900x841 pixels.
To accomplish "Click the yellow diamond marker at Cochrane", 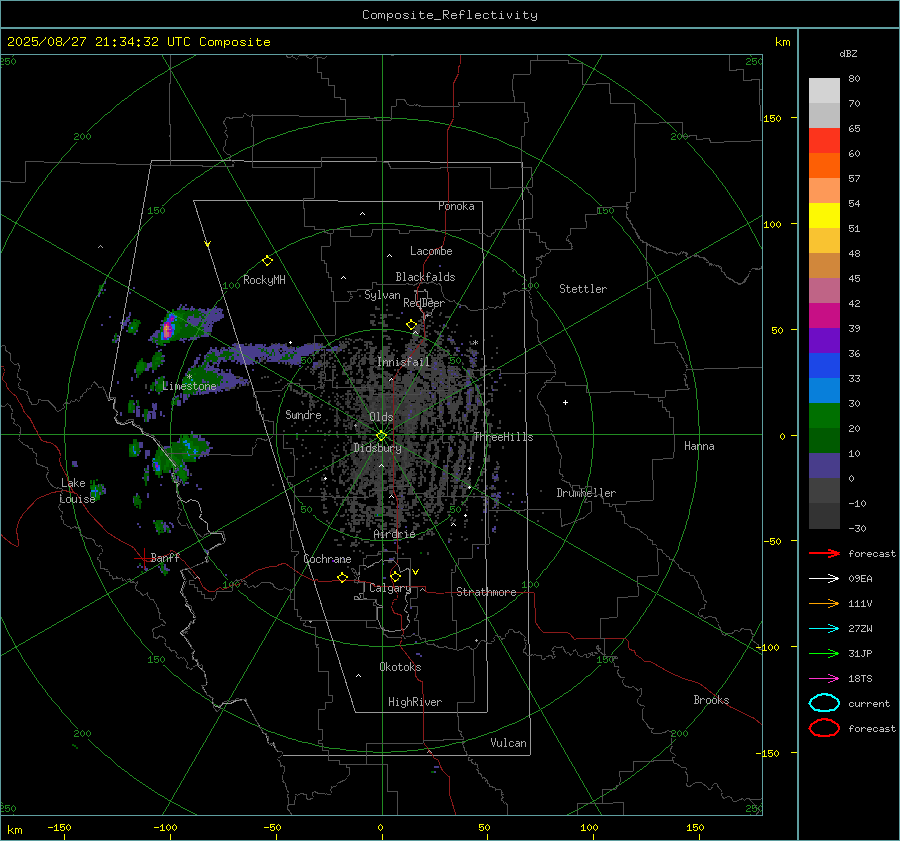I will point(343,577).
